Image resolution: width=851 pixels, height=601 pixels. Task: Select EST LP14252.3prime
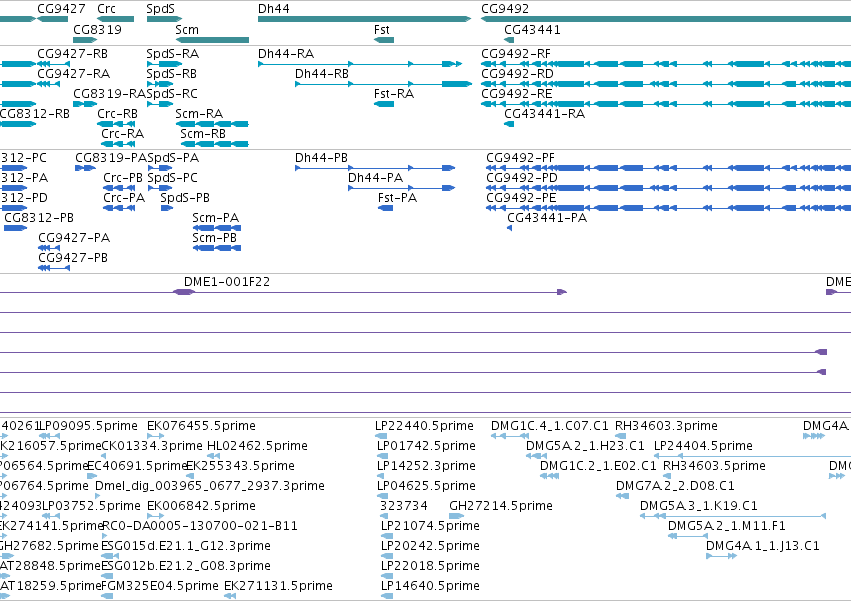(x=381, y=476)
